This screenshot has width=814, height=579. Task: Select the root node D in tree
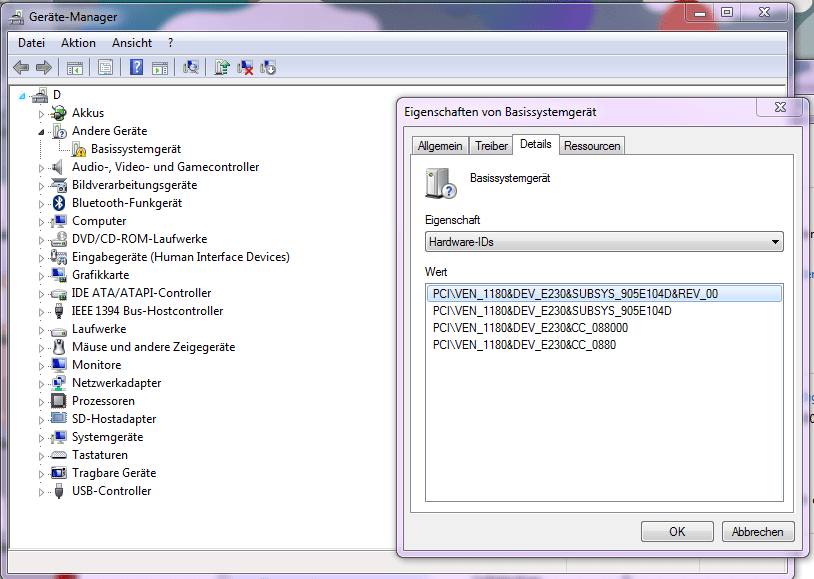pos(57,95)
